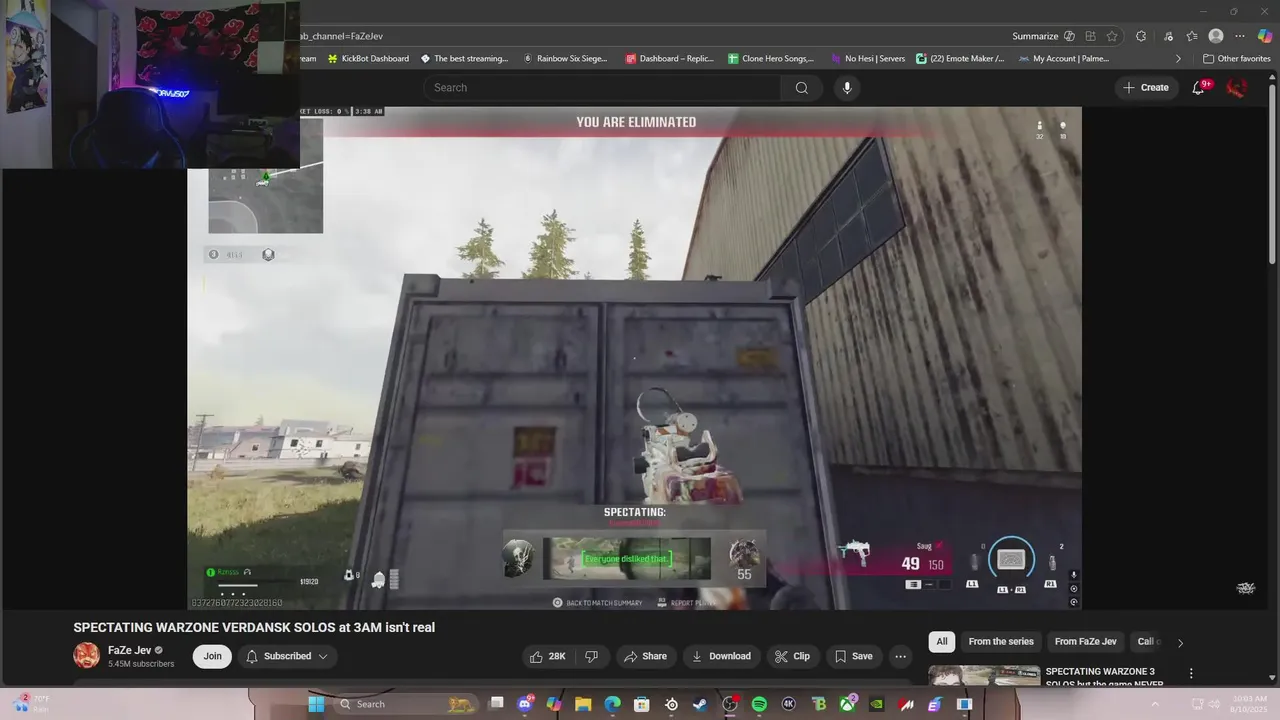Viewport: 1280px width, 720px height.
Task: Open Edge favorites list icon
Action: (x=1191, y=36)
